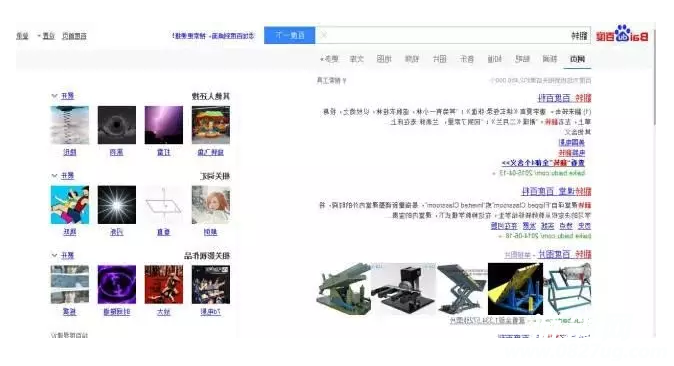Clear the search box with the X icon
This screenshot has height=366, width=674.
(324, 35)
